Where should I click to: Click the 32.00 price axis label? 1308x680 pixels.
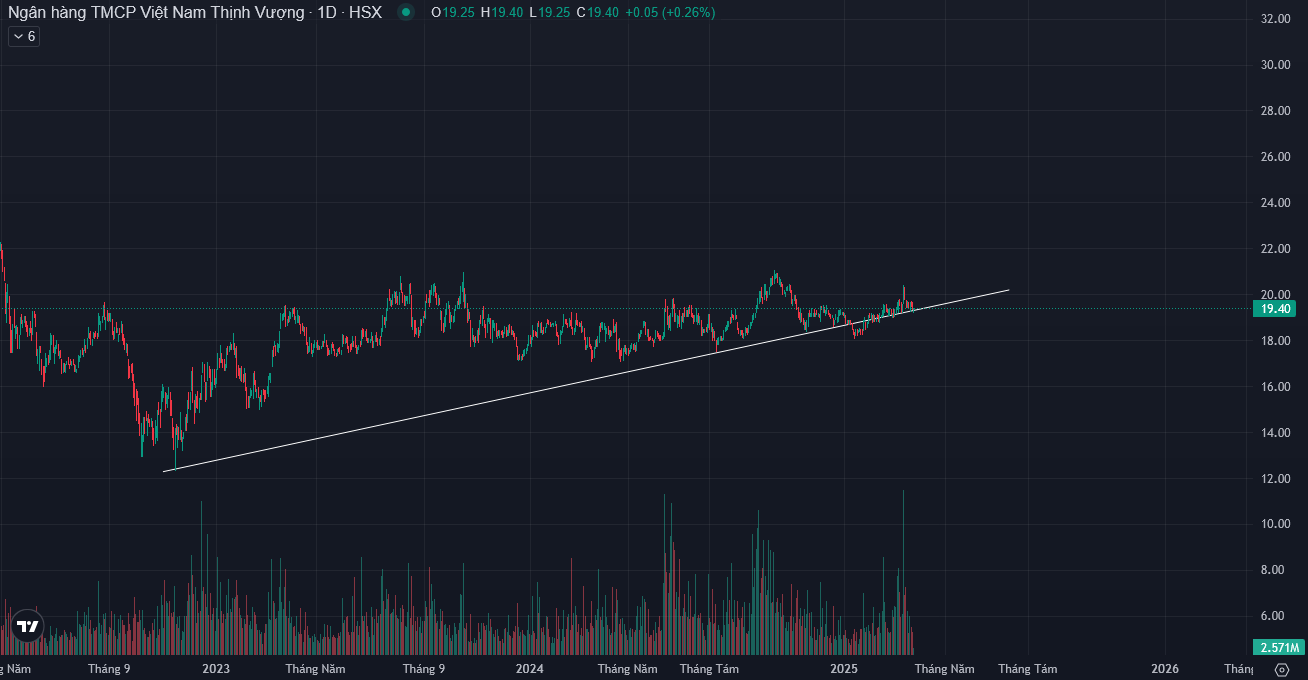1274,19
